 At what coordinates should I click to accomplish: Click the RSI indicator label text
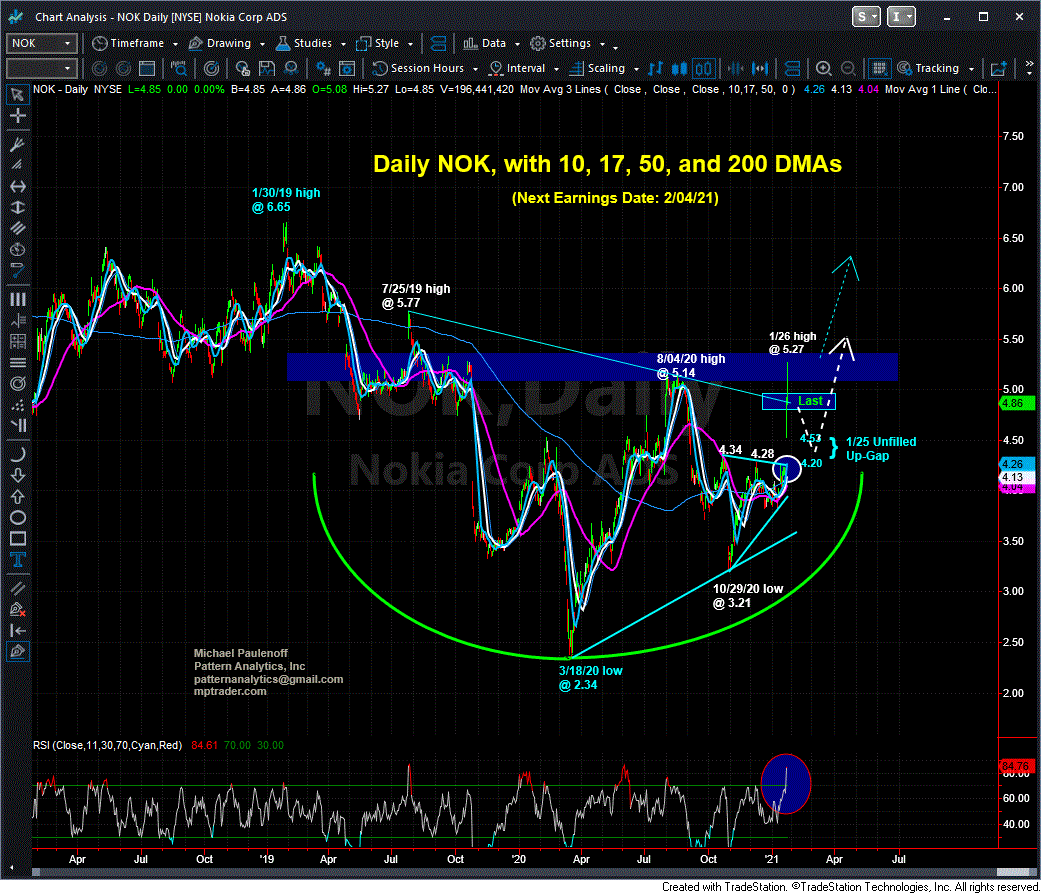click(108, 745)
